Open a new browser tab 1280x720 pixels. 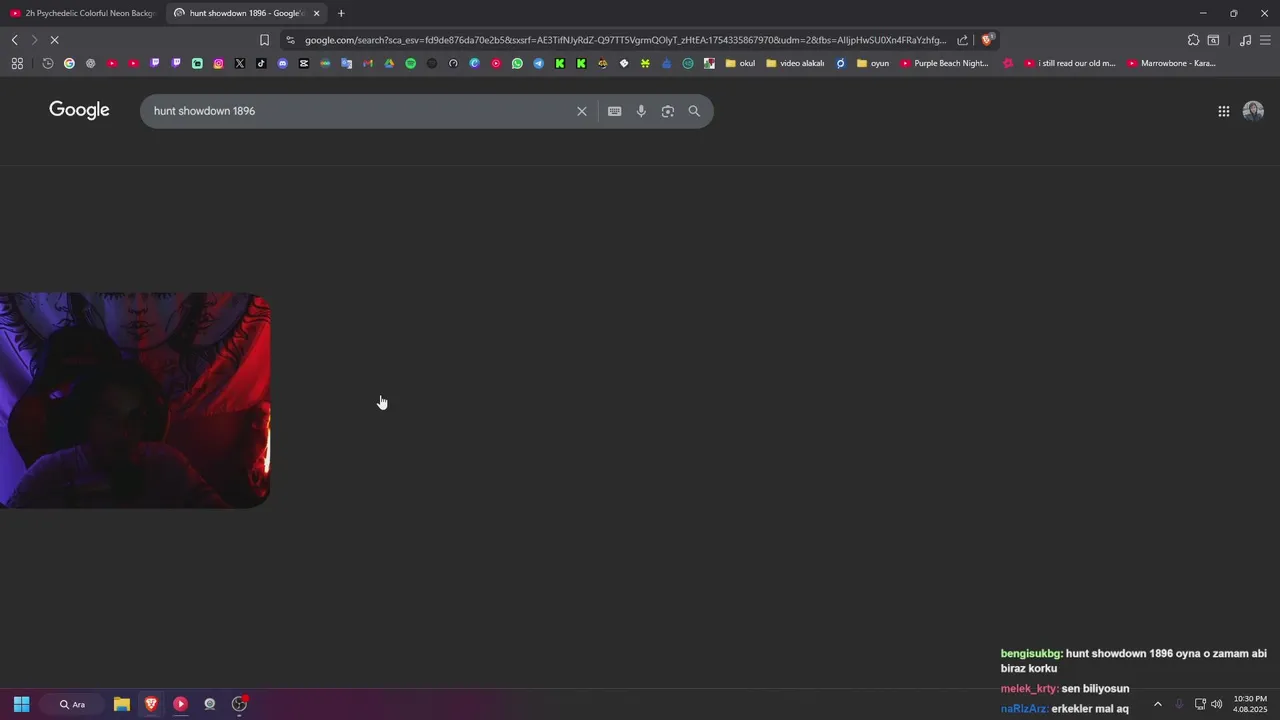coord(341,13)
